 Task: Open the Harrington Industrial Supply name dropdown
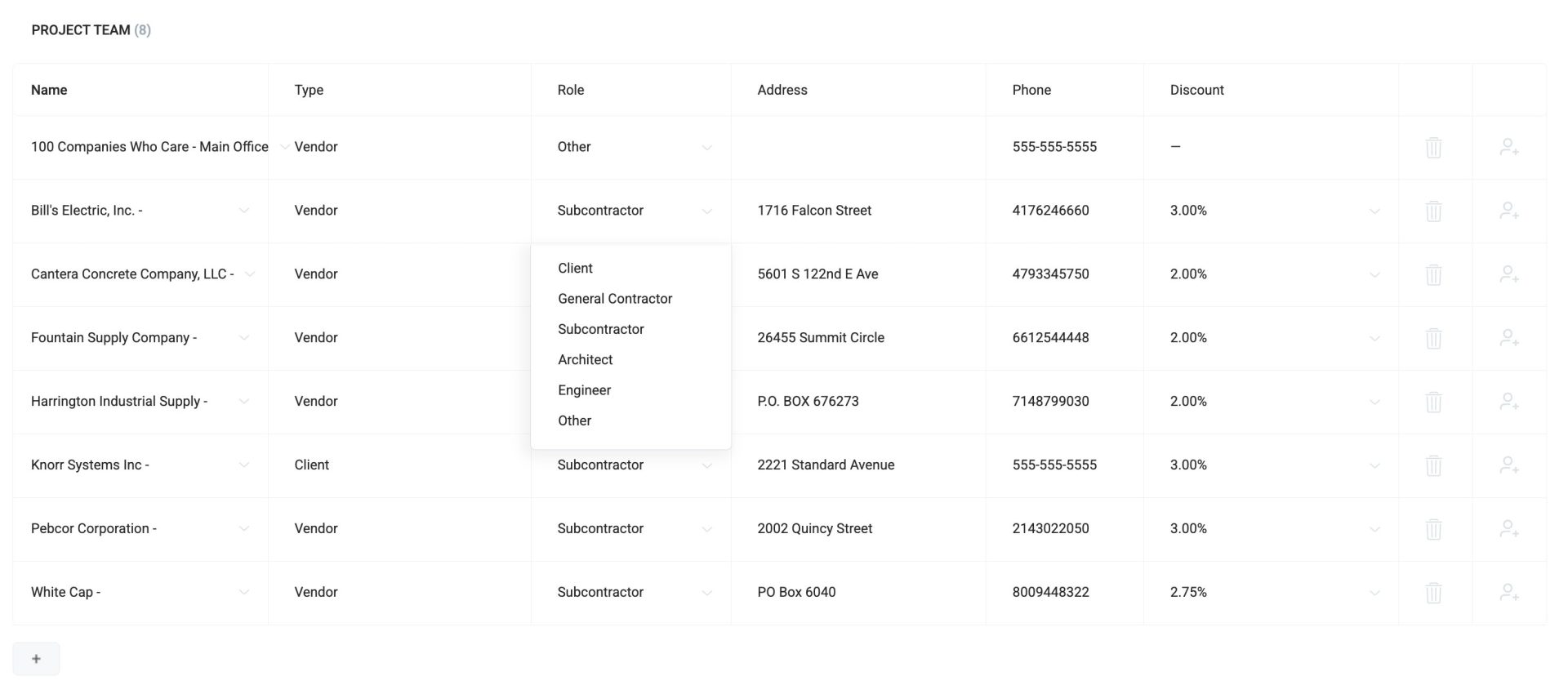tap(243, 402)
